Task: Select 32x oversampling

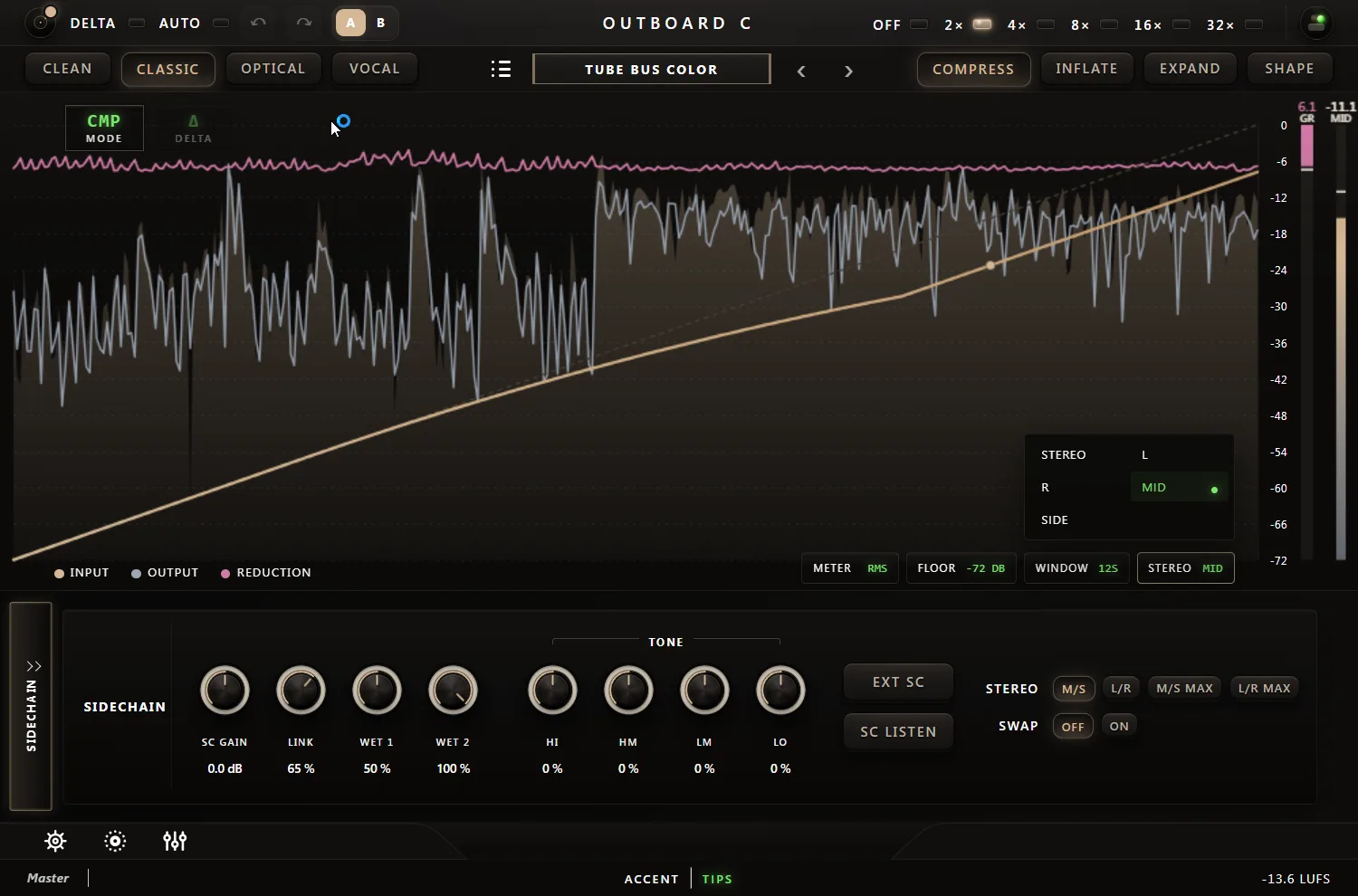Action: tap(1254, 24)
